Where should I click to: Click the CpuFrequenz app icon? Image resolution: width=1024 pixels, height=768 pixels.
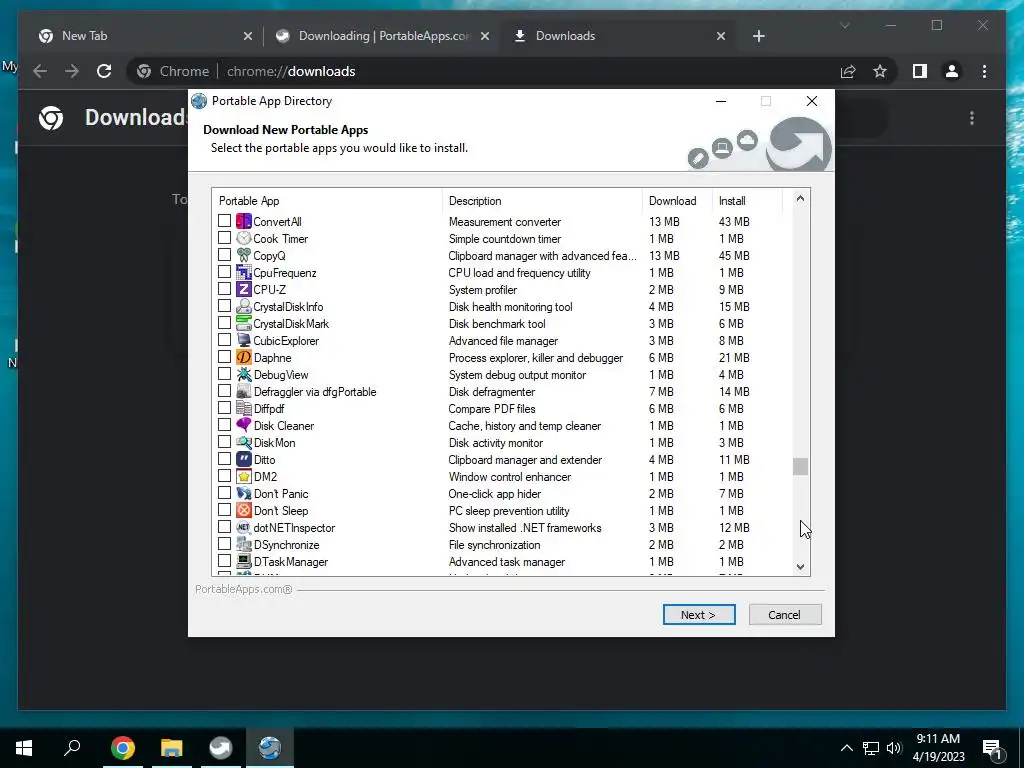point(244,272)
